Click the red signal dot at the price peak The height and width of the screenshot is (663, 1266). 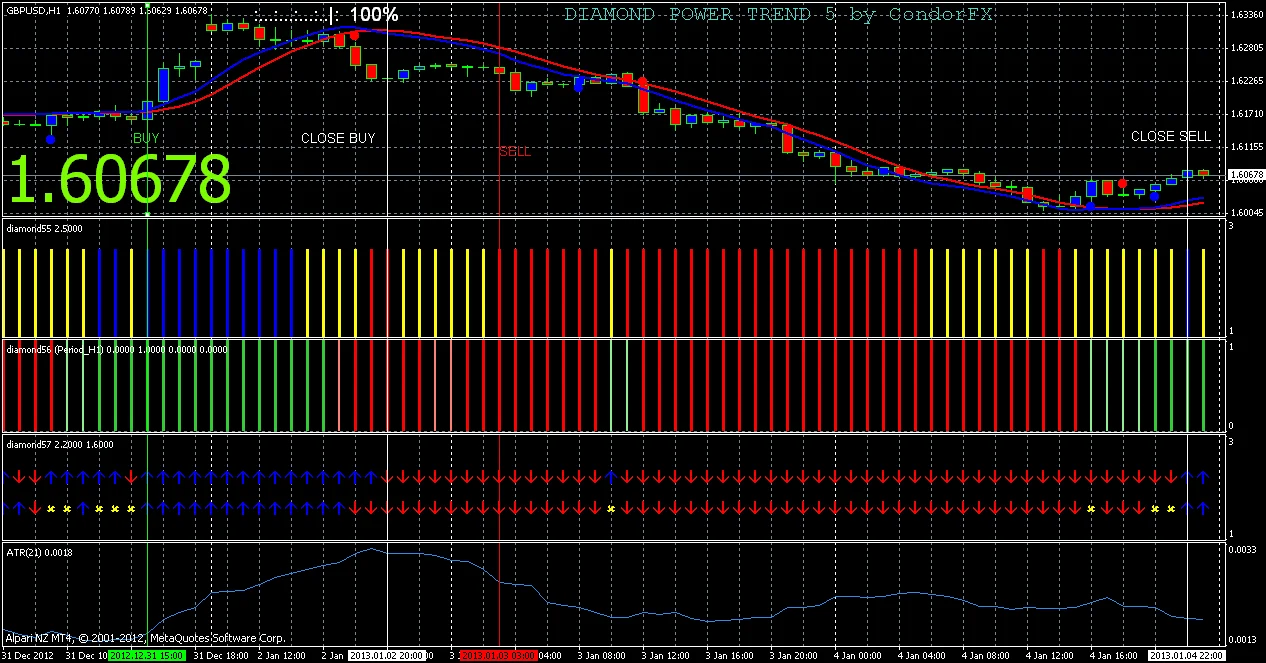355,34
